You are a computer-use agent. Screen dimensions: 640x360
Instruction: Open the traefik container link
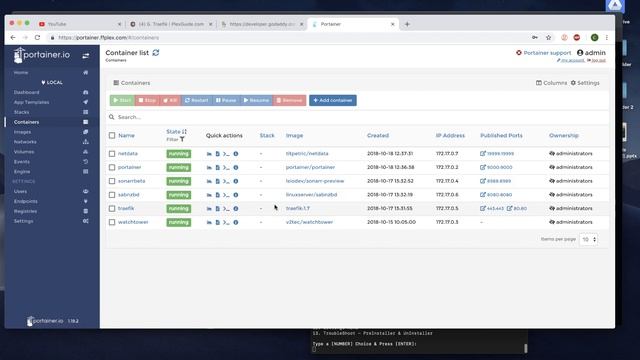(x=126, y=209)
